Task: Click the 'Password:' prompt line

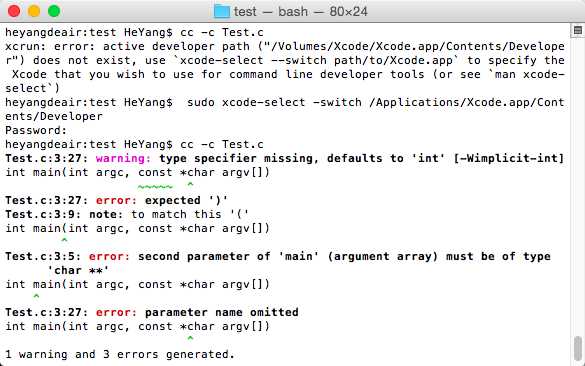Action: coord(36,131)
